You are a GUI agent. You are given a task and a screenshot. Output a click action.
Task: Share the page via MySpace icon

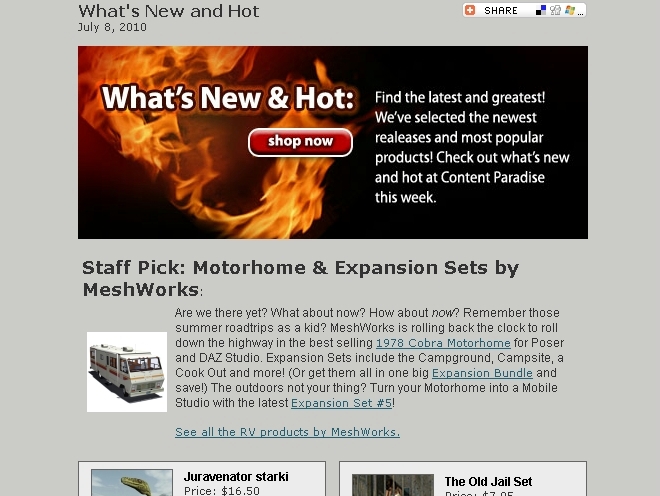555,10
